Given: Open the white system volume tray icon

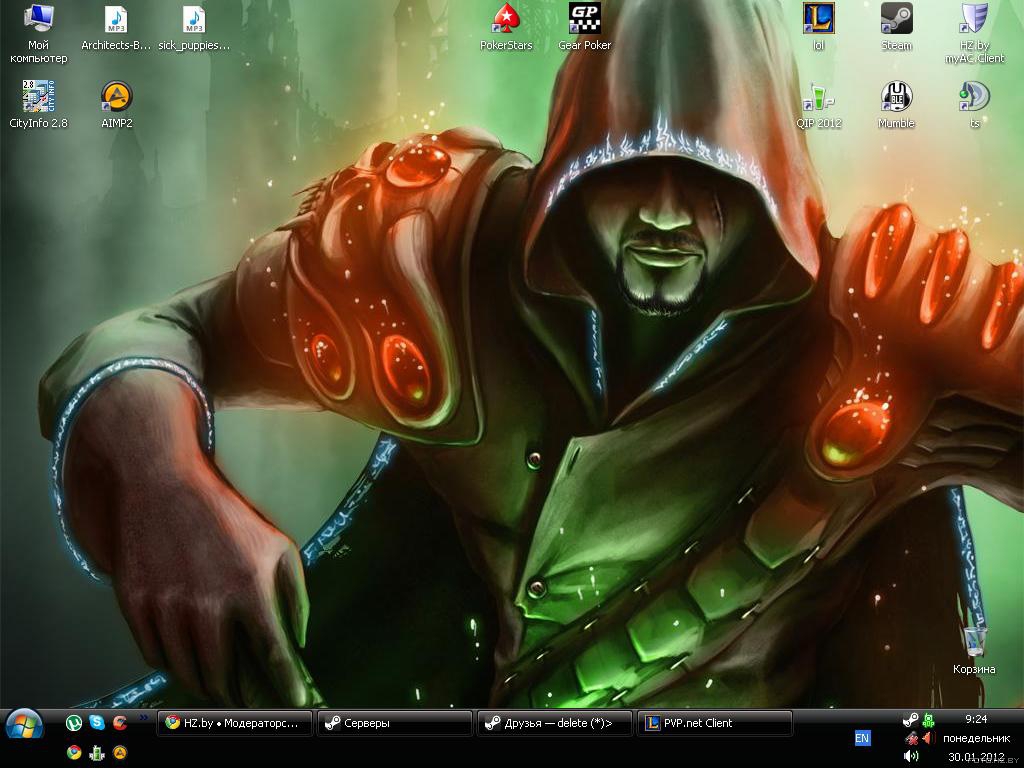Looking at the screenshot, I should click(x=911, y=756).
